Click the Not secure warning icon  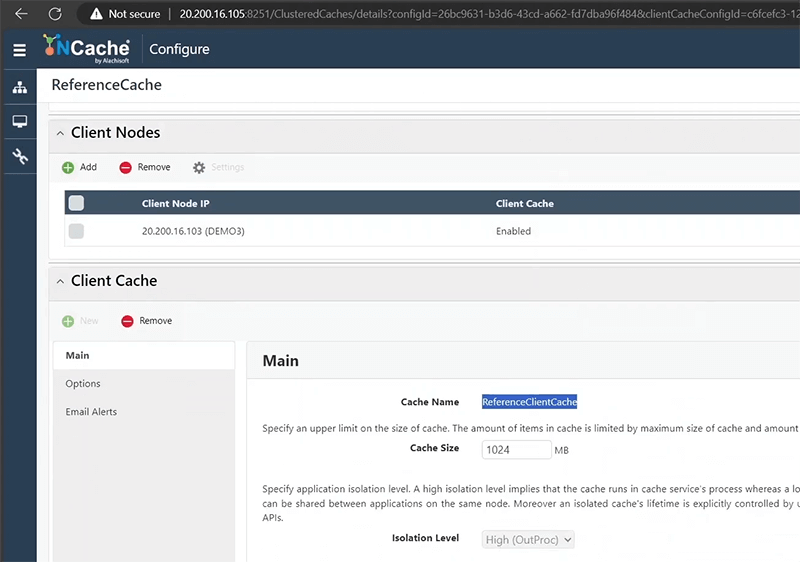(x=96, y=14)
